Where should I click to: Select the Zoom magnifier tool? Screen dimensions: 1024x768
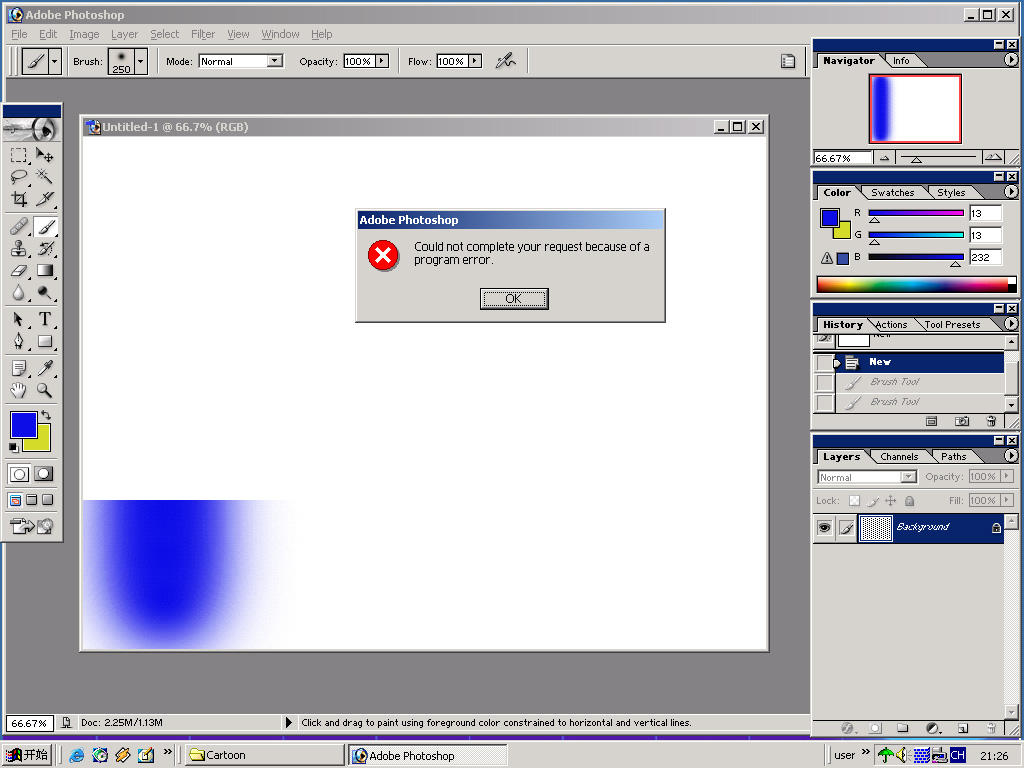(44, 391)
